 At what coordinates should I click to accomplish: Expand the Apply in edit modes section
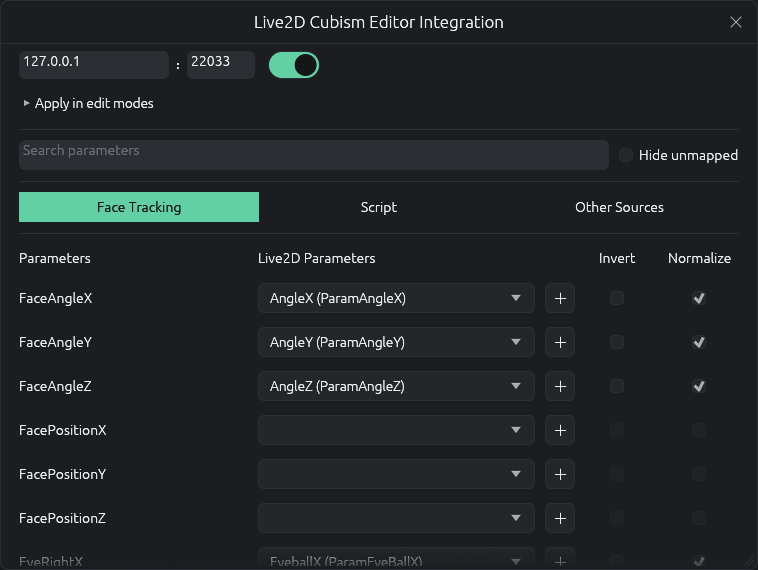pyautogui.click(x=88, y=103)
